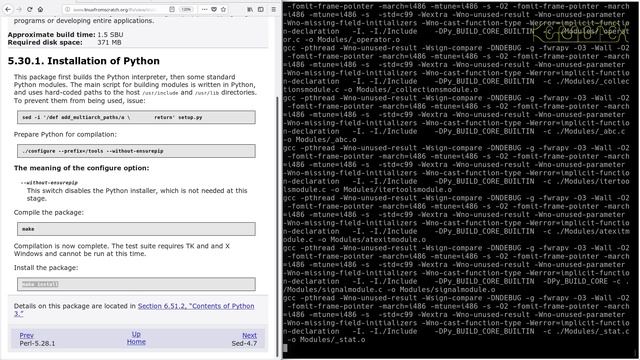Viewport: 640px width, 360px height.
Task: Click Sed-4.7 label under Next
Action: tap(244, 343)
